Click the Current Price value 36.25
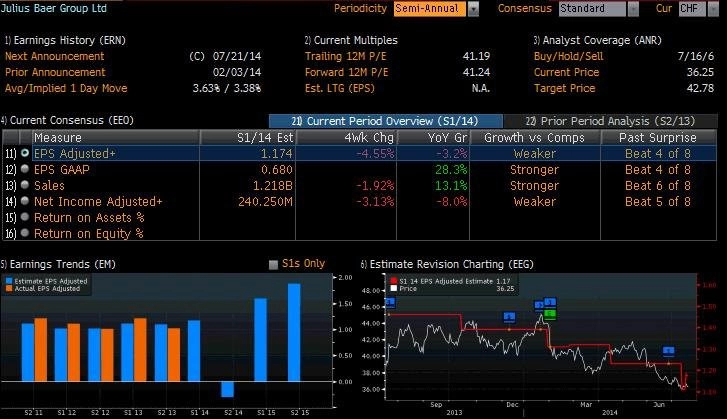 [x=700, y=72]
